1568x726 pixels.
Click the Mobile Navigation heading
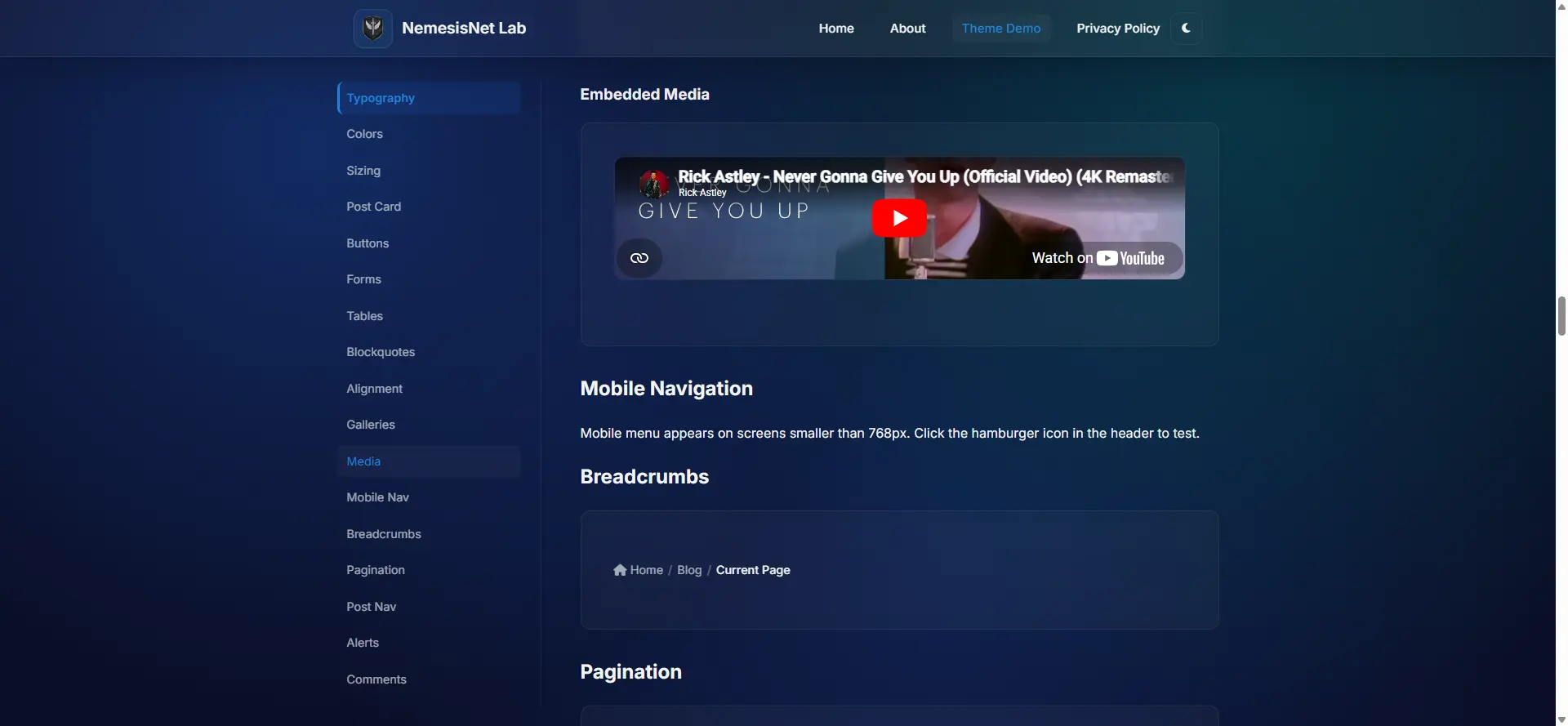point(666,389)
